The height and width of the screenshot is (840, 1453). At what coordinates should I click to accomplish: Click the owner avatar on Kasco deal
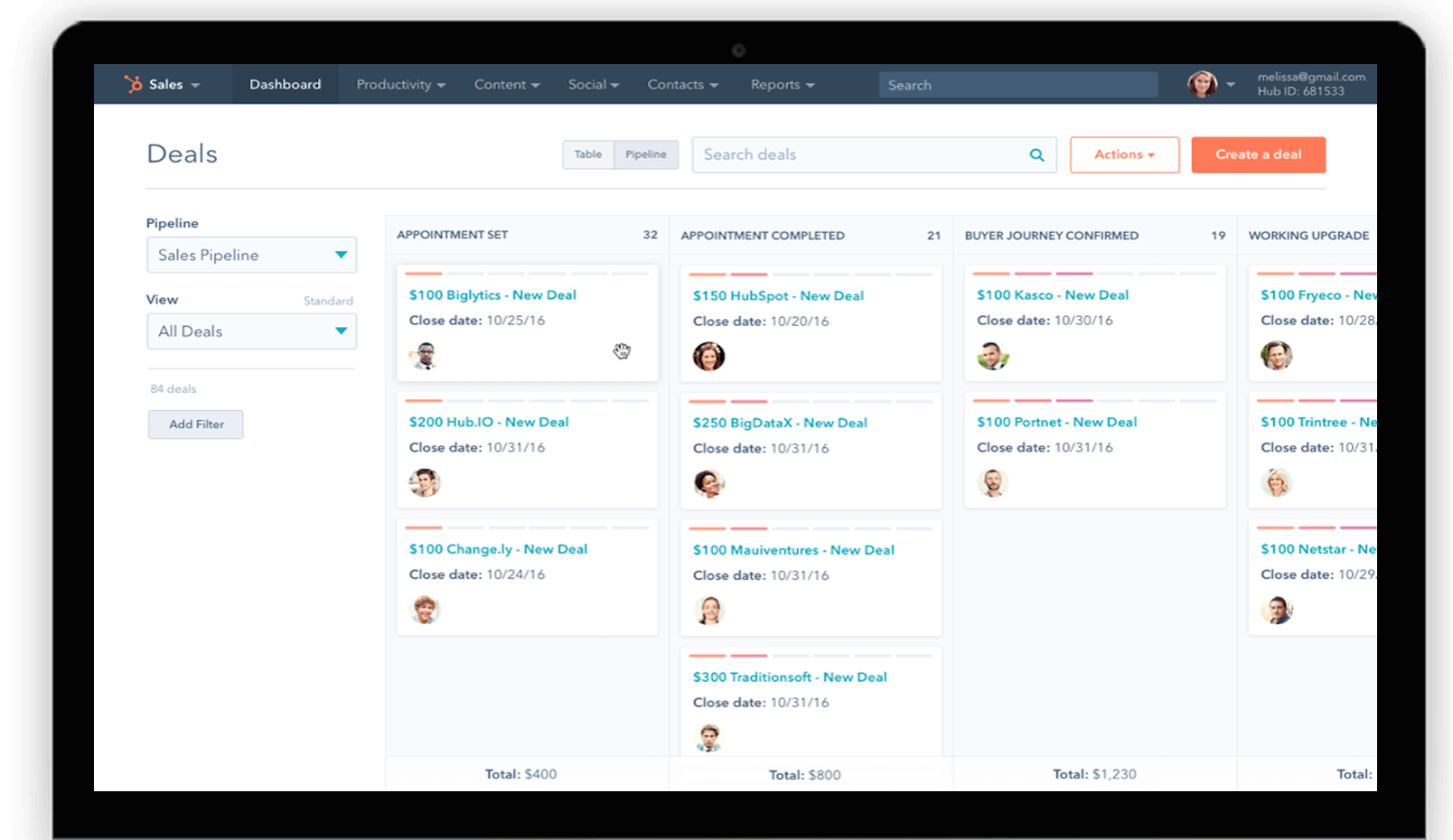[992, 356]
